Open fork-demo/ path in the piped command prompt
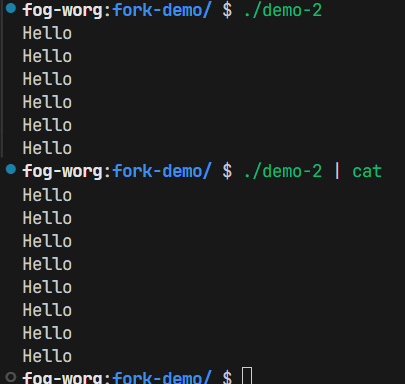Viewport: 405px width, 384px height. click(x=162, y=171)
